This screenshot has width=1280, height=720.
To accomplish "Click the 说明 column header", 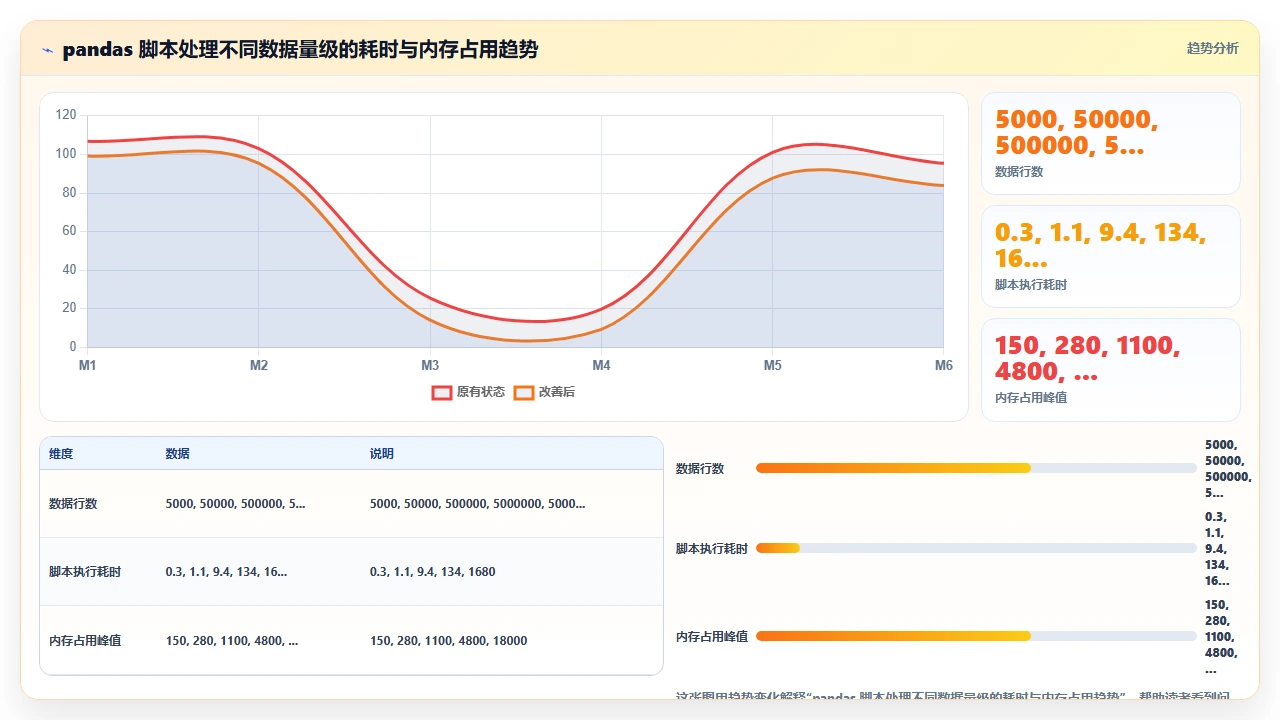I will click(x=382, y=454).
